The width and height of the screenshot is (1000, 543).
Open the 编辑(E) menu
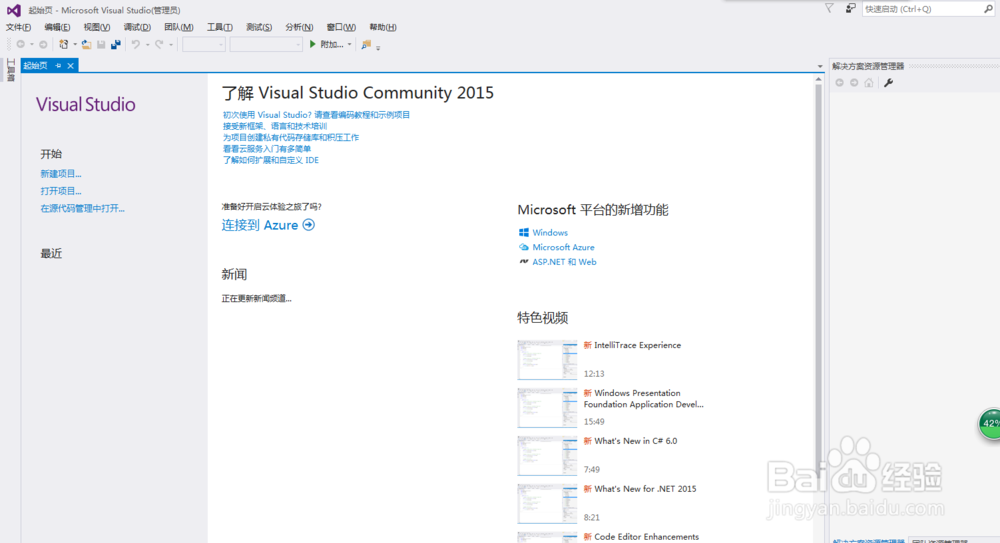57,27
